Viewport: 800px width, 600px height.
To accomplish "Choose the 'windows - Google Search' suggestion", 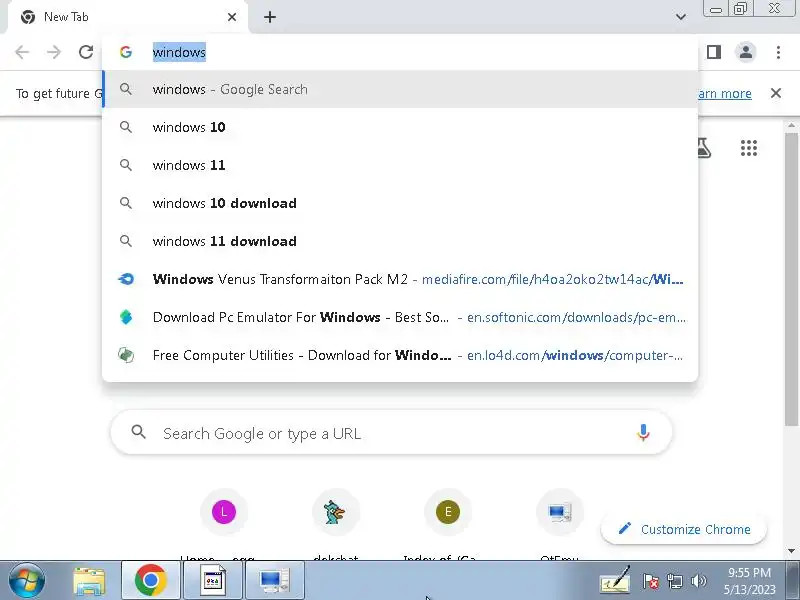I will click(x=400, y=89).
